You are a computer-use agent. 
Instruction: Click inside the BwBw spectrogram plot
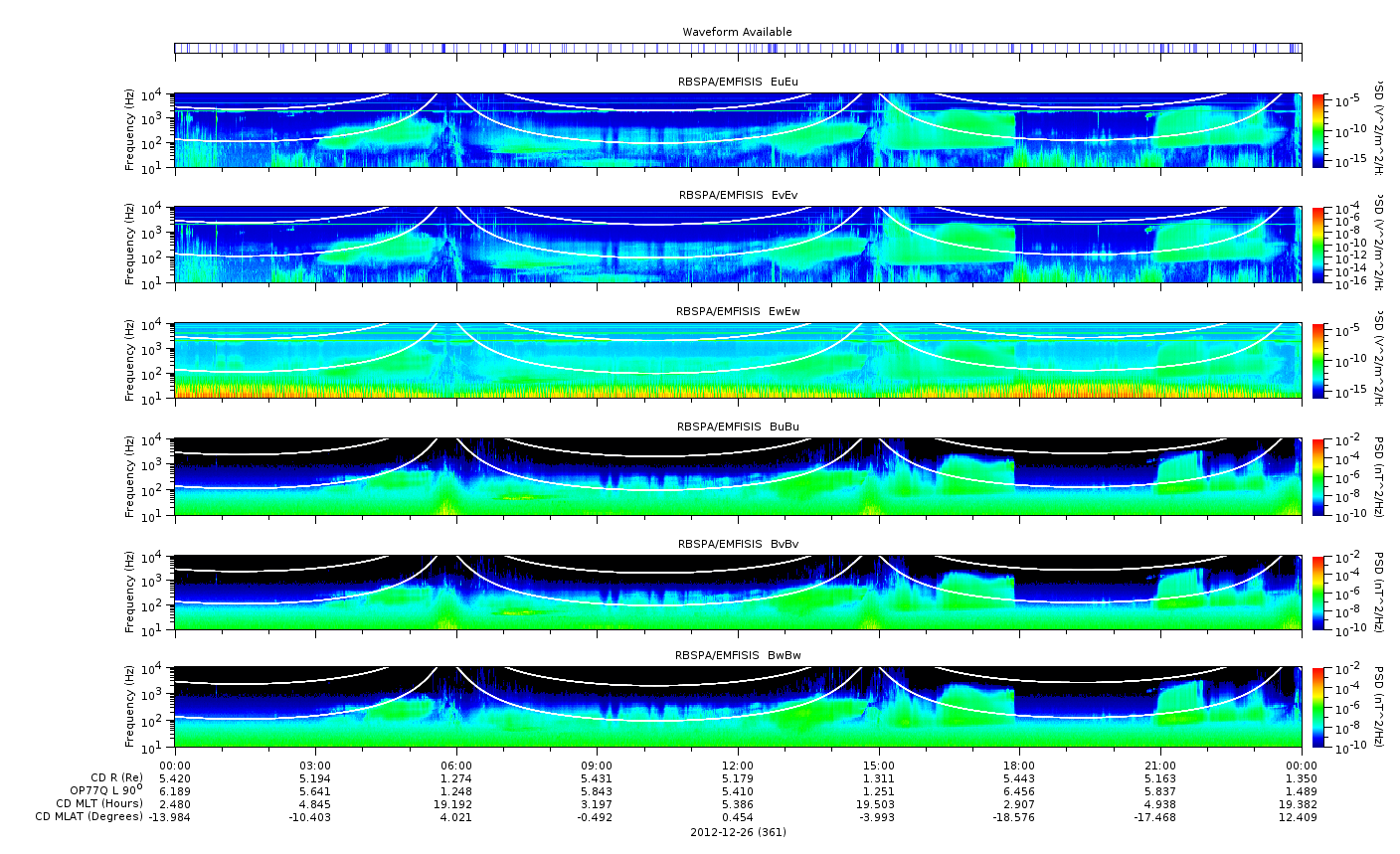[738, 708]
